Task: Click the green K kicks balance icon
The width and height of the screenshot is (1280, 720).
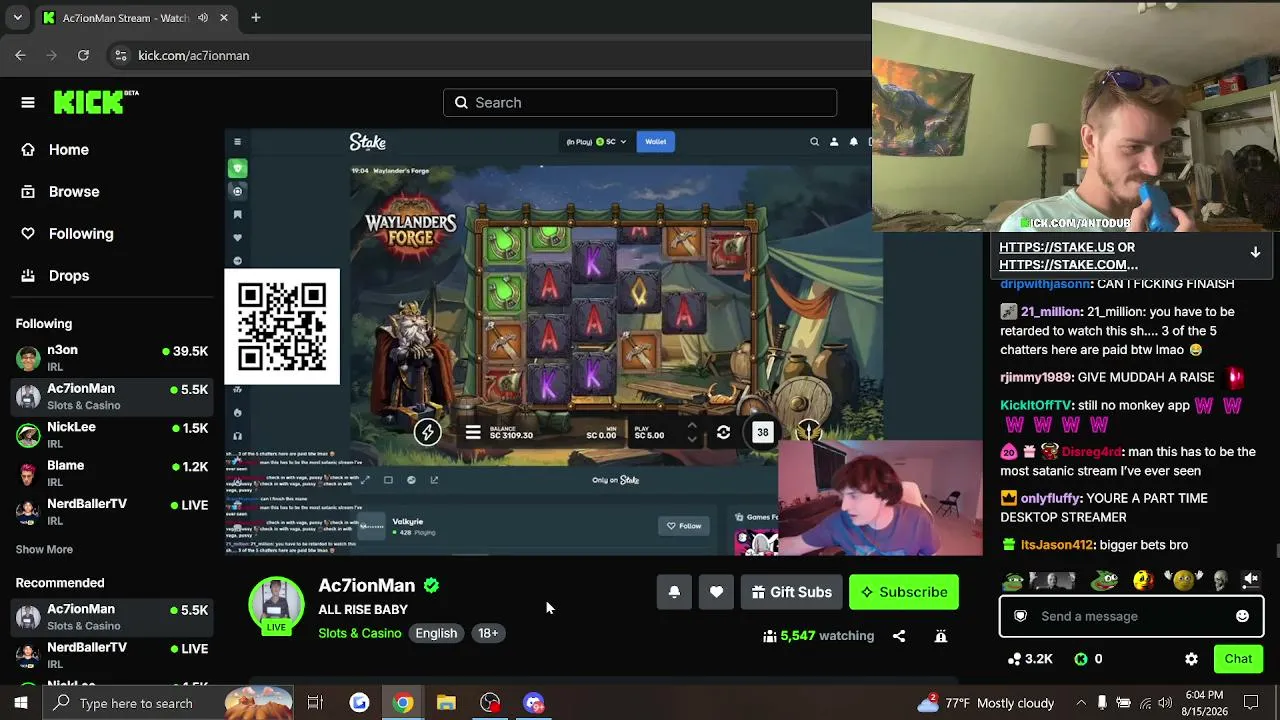Action: click(x=1081, y=659)
